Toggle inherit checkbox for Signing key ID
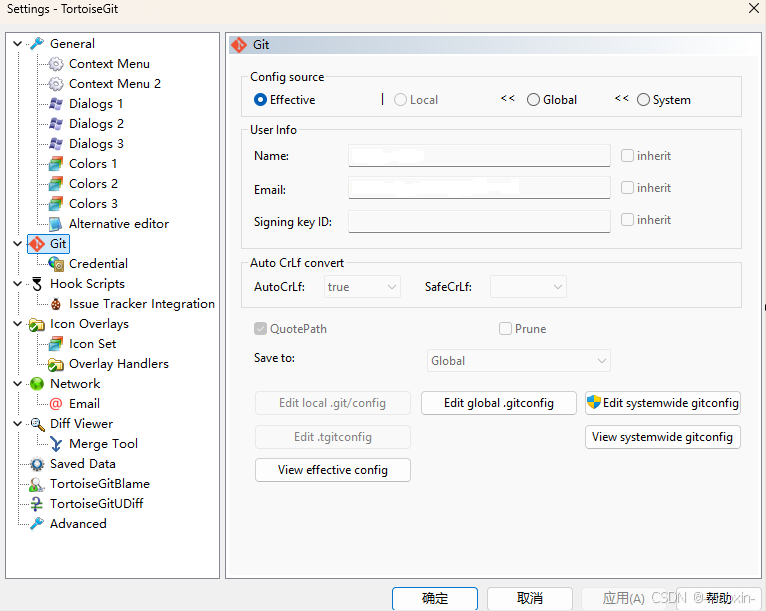The width and height of the screenshot is (766, 611). tap(627, 220)
